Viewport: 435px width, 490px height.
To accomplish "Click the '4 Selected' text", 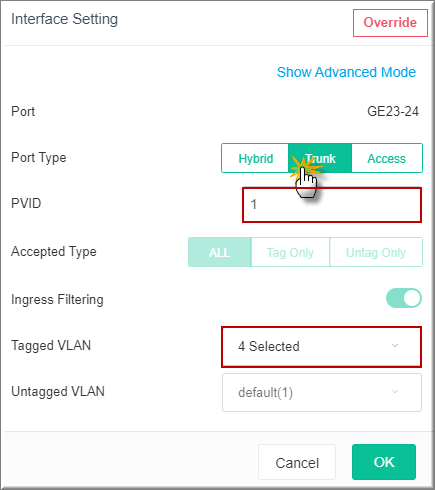I will coord(269,346).
